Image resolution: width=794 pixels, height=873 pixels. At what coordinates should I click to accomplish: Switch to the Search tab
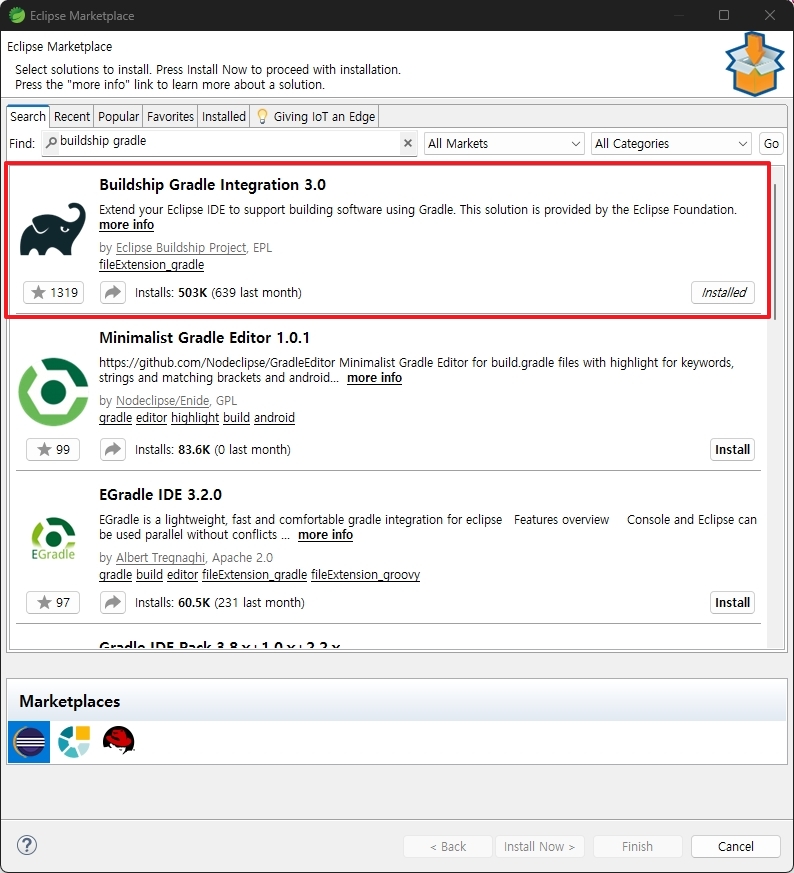[28, 116]
